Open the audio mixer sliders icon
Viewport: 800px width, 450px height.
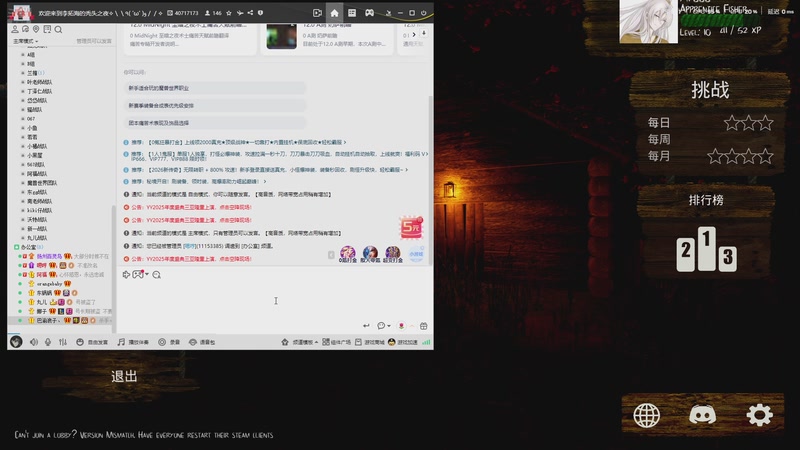coord(63,342)
